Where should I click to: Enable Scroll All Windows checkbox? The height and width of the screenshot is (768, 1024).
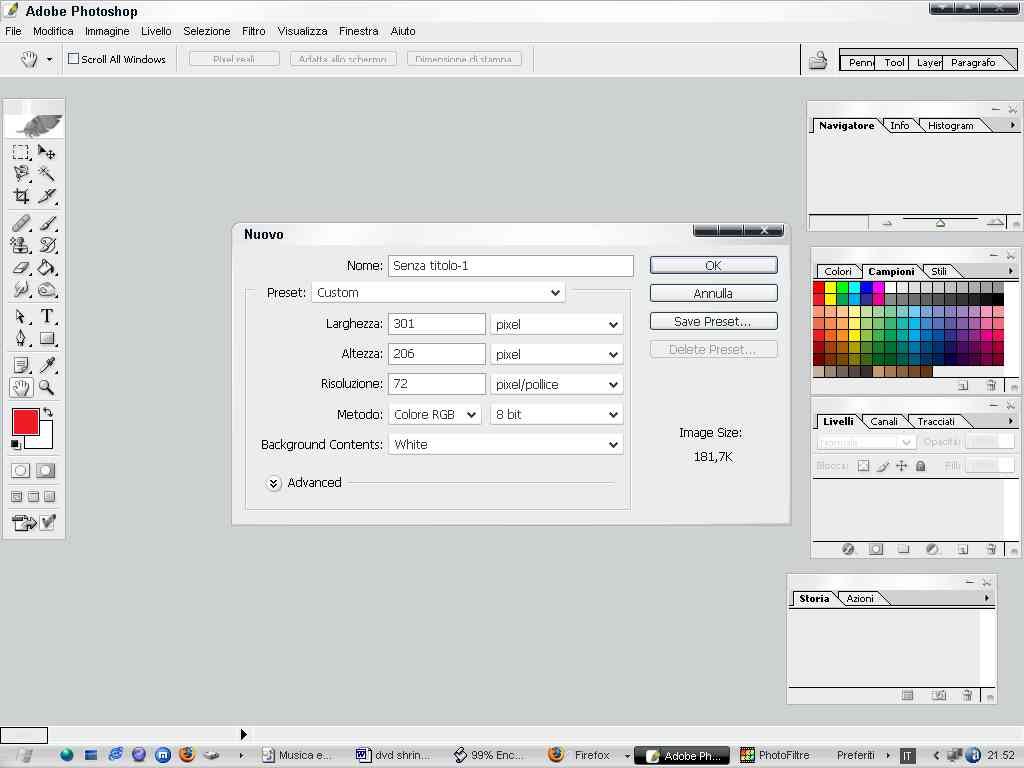[x=73, y=59]
